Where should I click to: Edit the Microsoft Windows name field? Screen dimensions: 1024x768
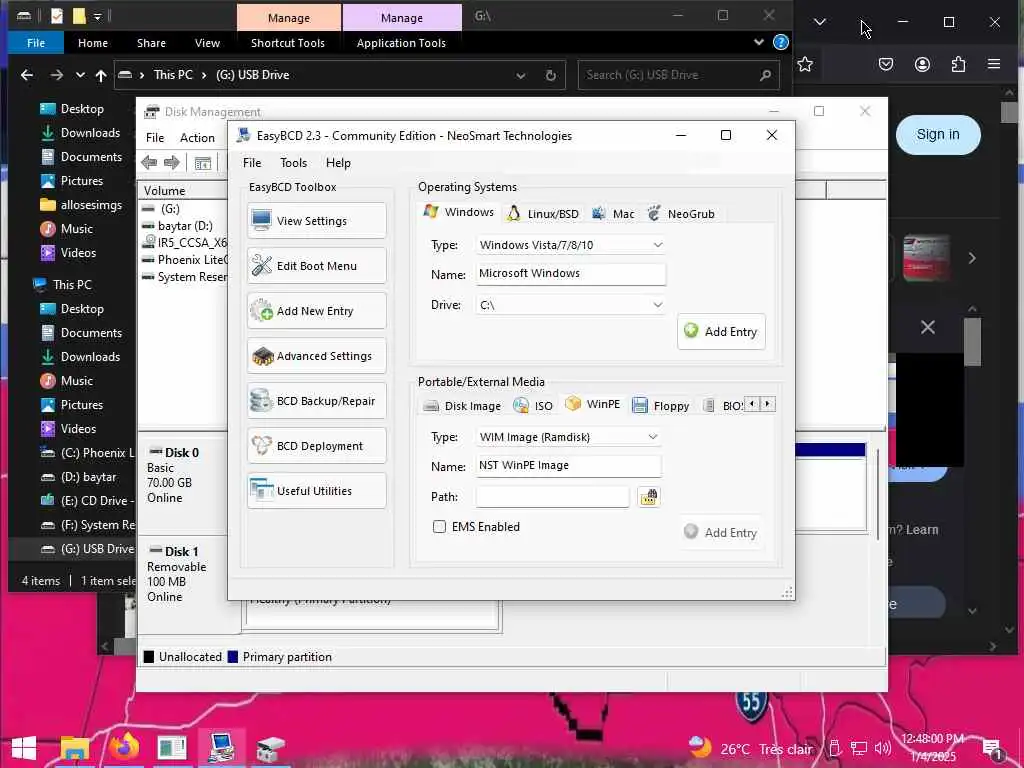click(571, 274)
